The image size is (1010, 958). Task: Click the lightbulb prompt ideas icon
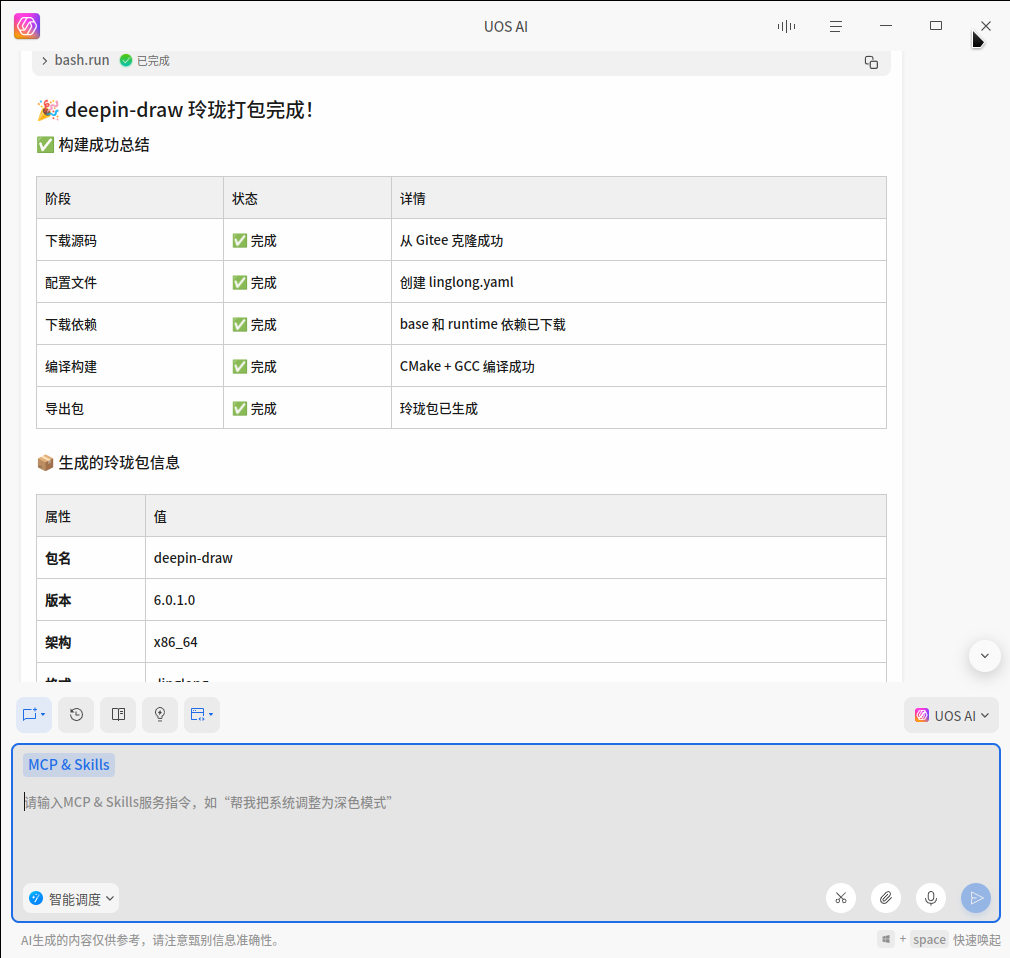(x=160, y=715)
